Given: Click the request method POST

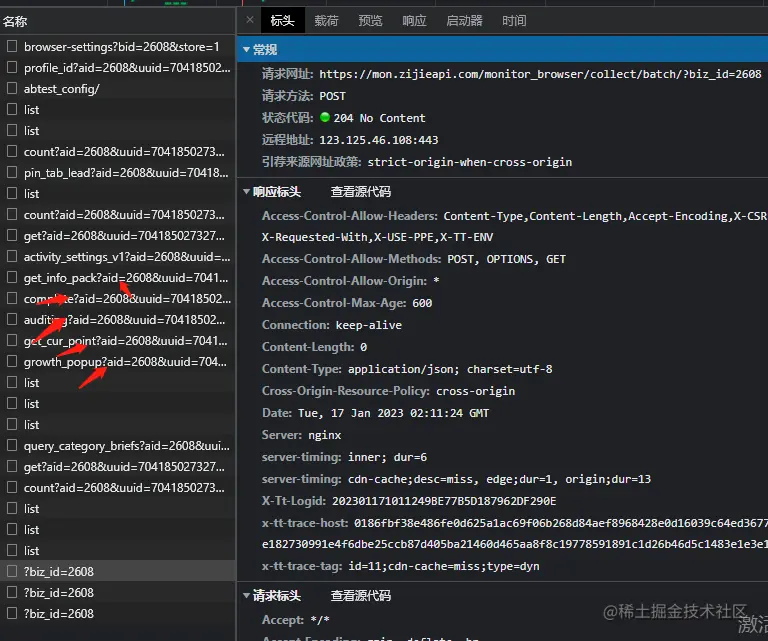Looking at the screenshot, I should click(332, 96).
